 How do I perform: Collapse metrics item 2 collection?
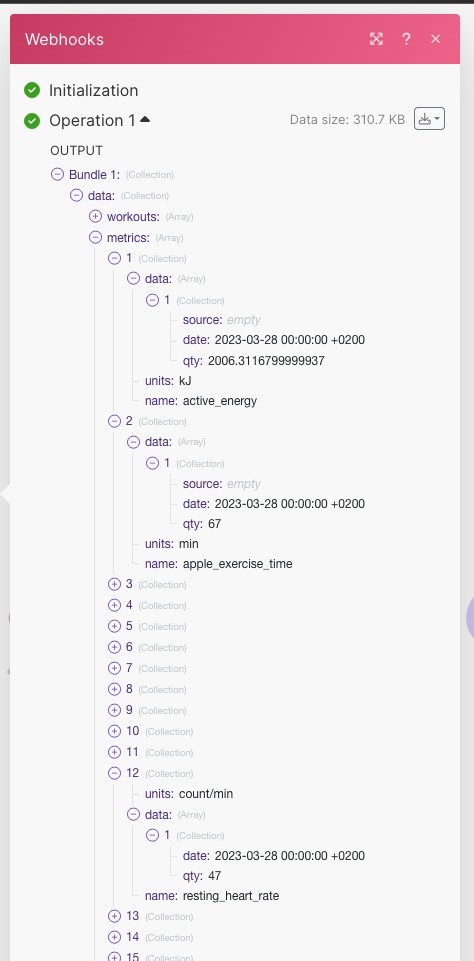point(114,421)
